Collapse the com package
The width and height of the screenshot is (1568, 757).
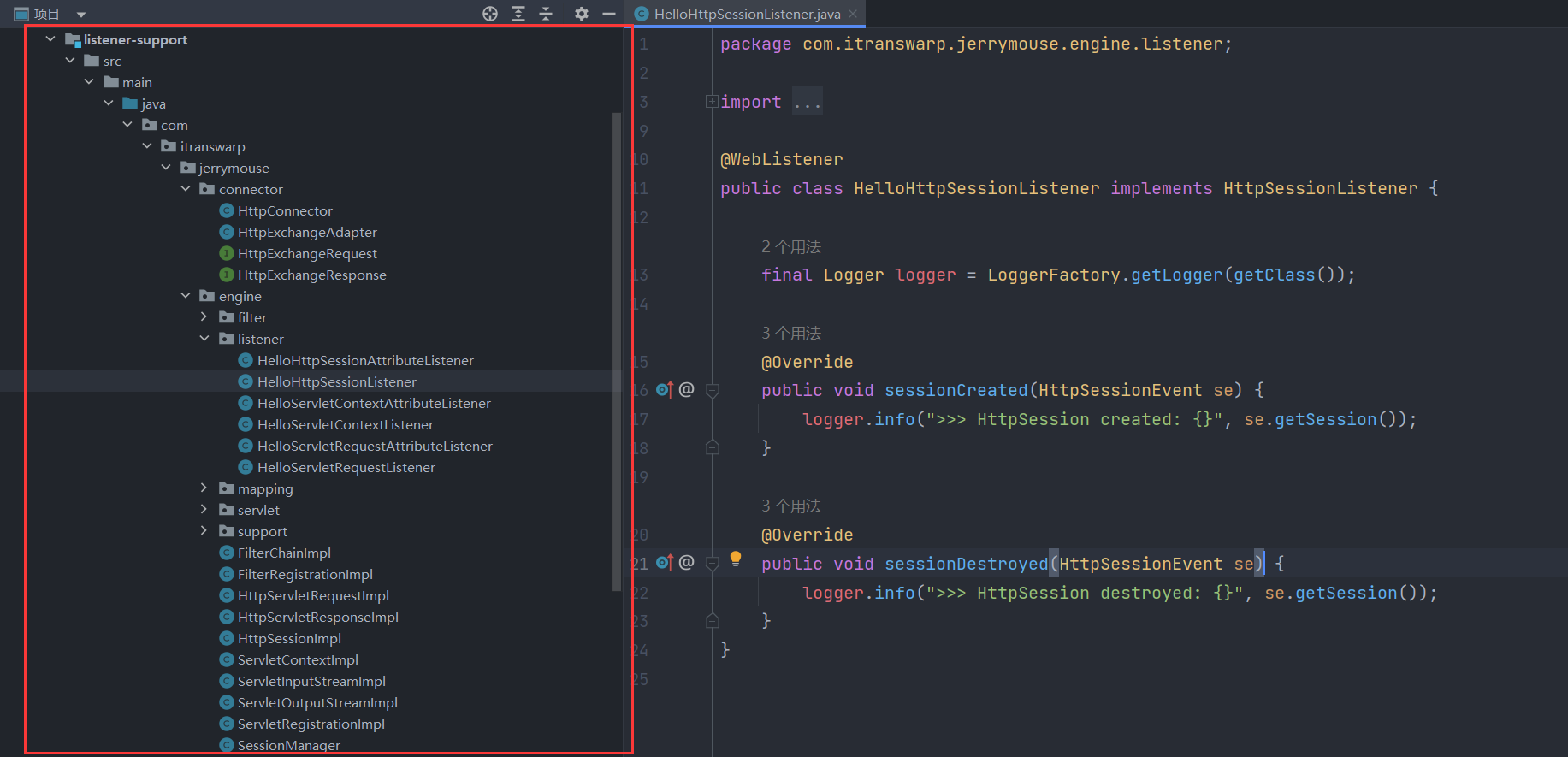127,125
